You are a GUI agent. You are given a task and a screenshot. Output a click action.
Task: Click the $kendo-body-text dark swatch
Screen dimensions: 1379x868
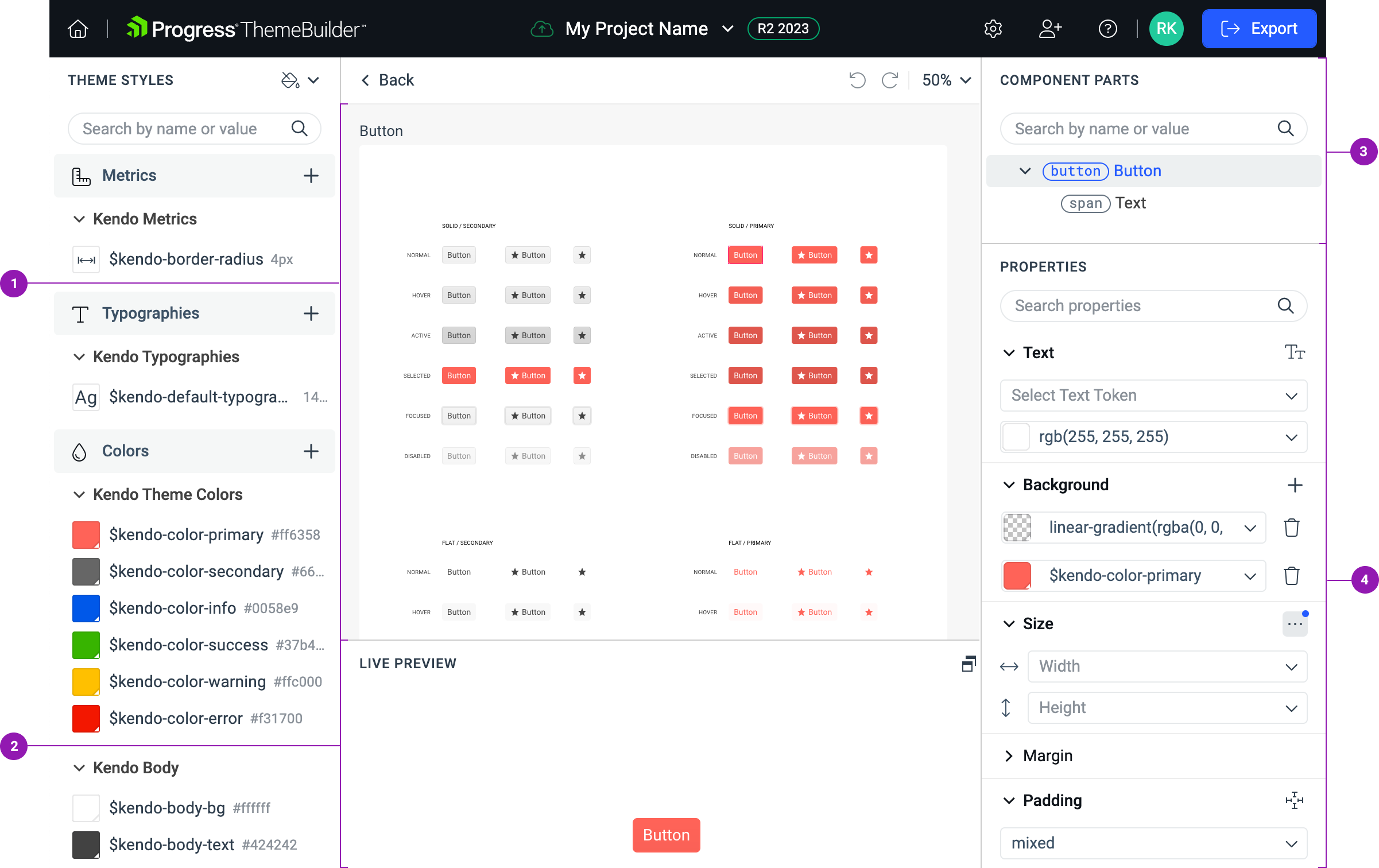pyautogui.click(x=86, y=845)
